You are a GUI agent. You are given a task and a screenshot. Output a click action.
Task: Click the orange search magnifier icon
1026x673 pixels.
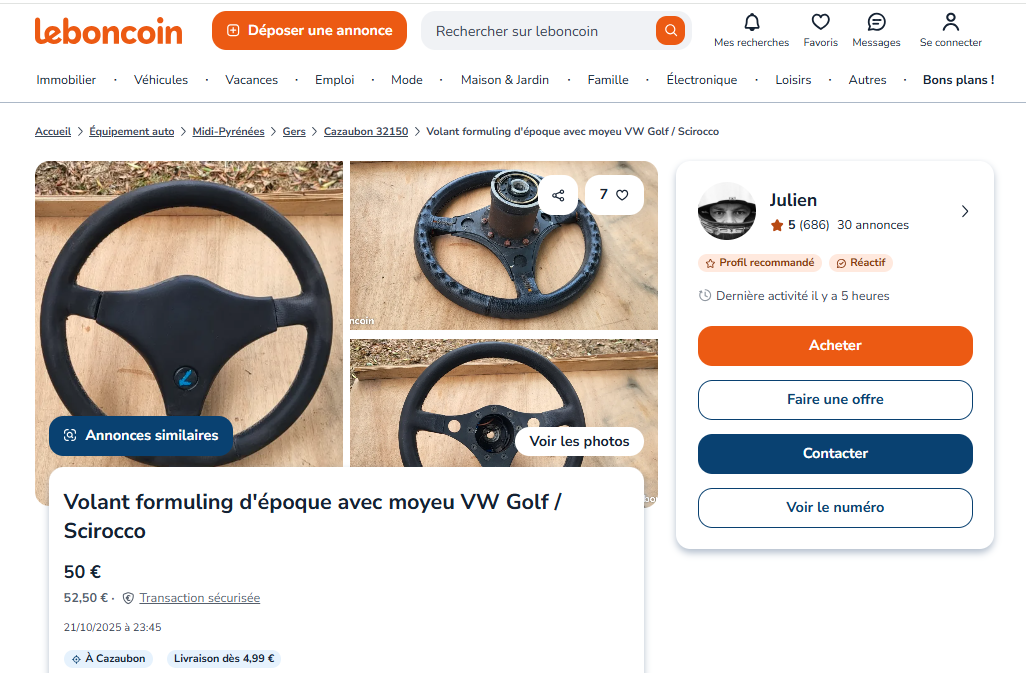[670, 31]
